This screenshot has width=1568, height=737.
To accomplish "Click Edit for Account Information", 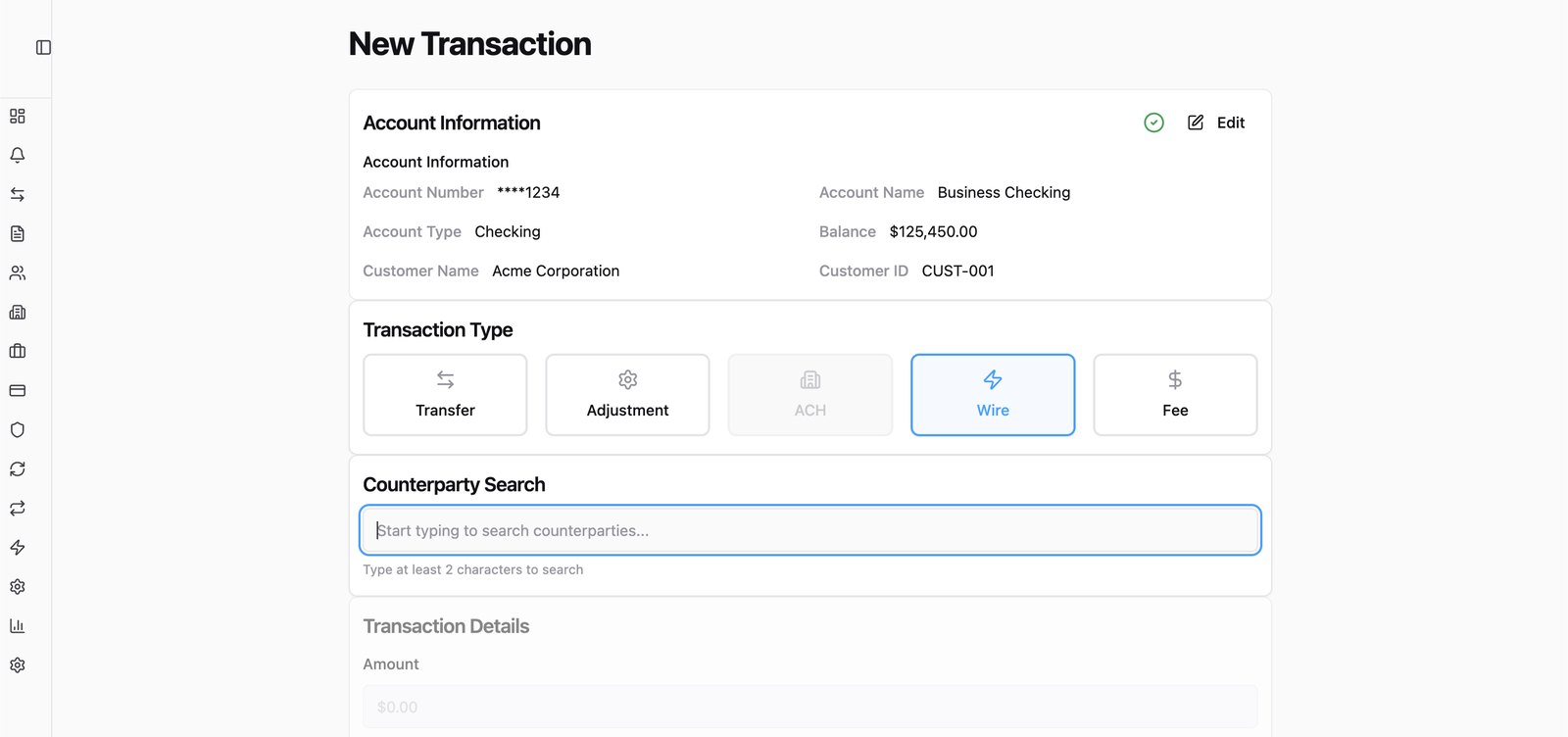I will click(1216, 123).
